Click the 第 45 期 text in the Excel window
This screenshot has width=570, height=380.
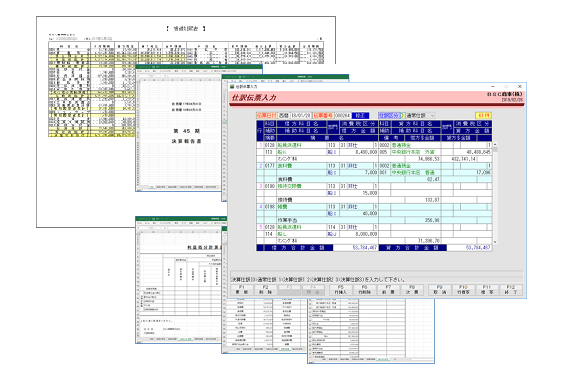click(x=186, y=131)
